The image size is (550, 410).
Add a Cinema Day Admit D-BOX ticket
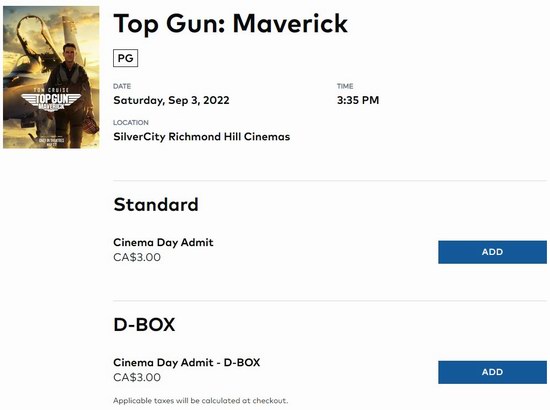tap(492, 372)
